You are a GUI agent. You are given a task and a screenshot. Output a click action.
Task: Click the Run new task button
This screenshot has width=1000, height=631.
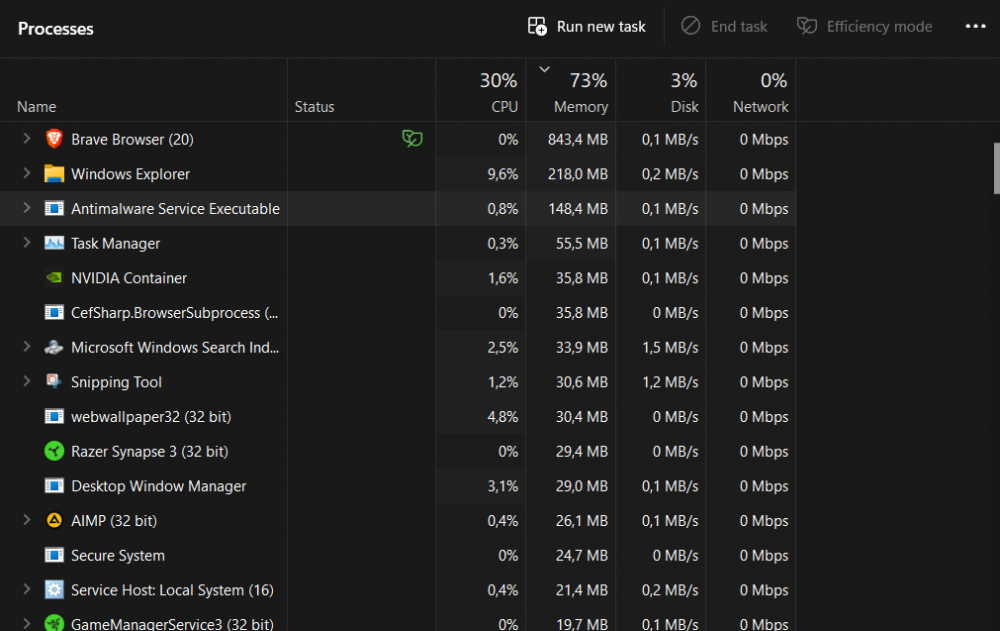point(587,27)
